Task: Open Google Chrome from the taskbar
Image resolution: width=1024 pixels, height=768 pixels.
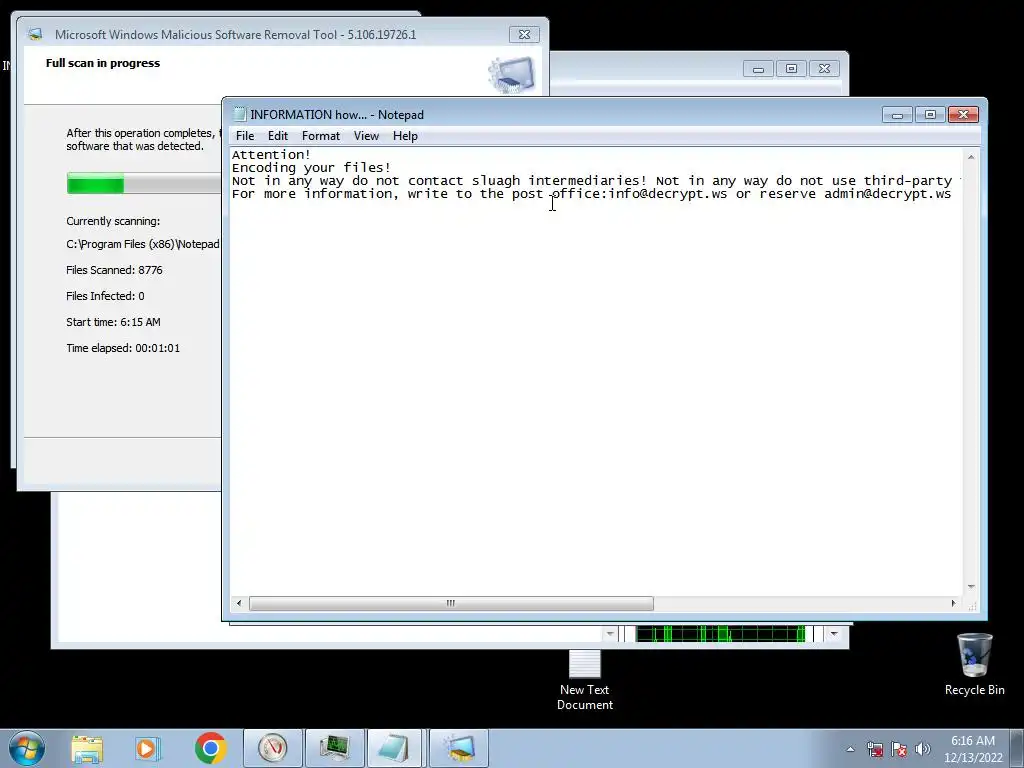Action: pyautogui.click(x=210, y=748)
